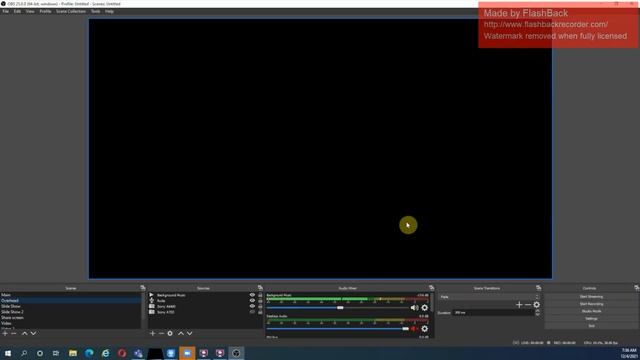Launch Microsoft Edge from taskbar
The width and height of the screenshot is (640, 360).
click(89, 353)
